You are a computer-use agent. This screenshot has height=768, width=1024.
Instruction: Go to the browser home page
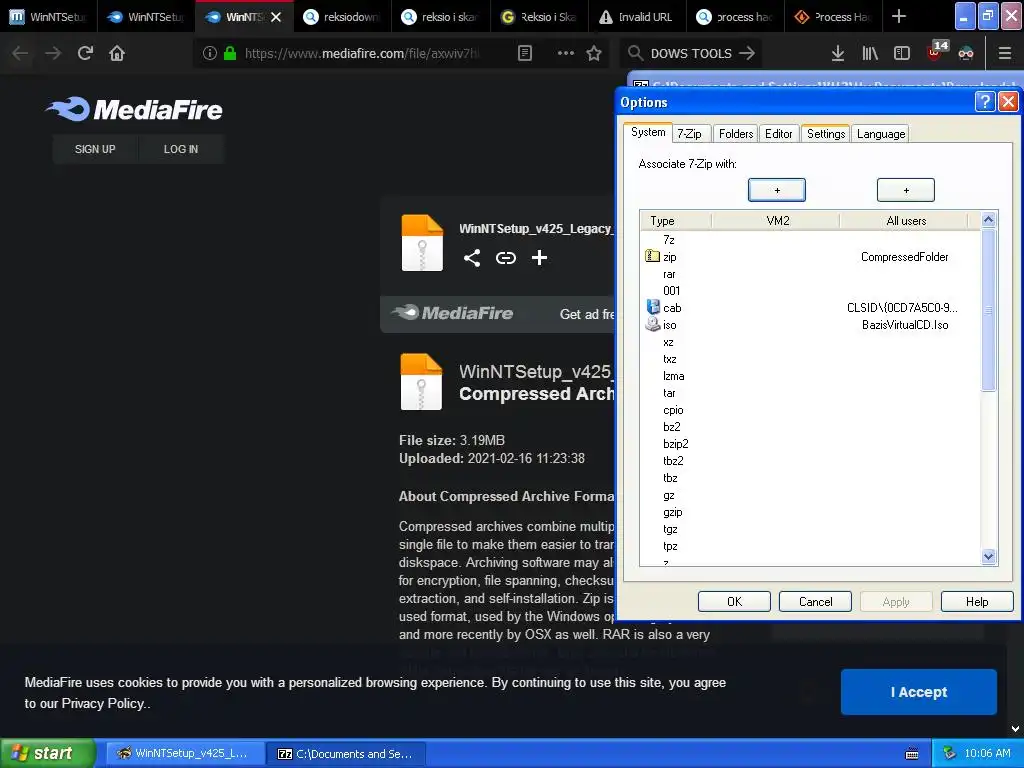click(x=117, y=53)
